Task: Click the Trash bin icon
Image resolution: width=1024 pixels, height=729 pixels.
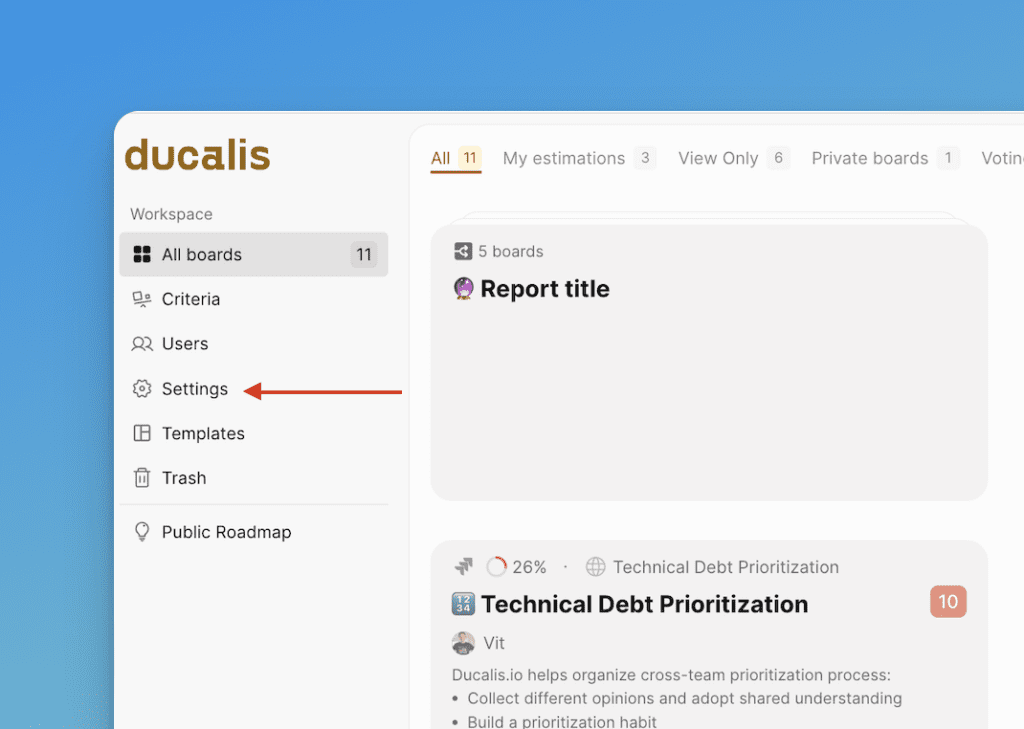Action: point(142,478)
